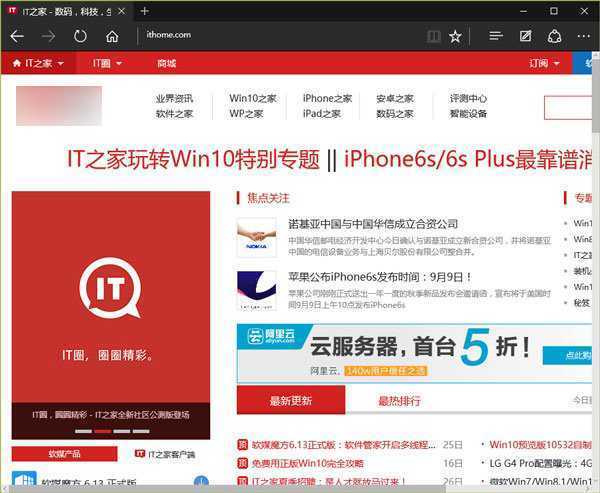Click the forward navigation arrow

click(x=49, y=37)
